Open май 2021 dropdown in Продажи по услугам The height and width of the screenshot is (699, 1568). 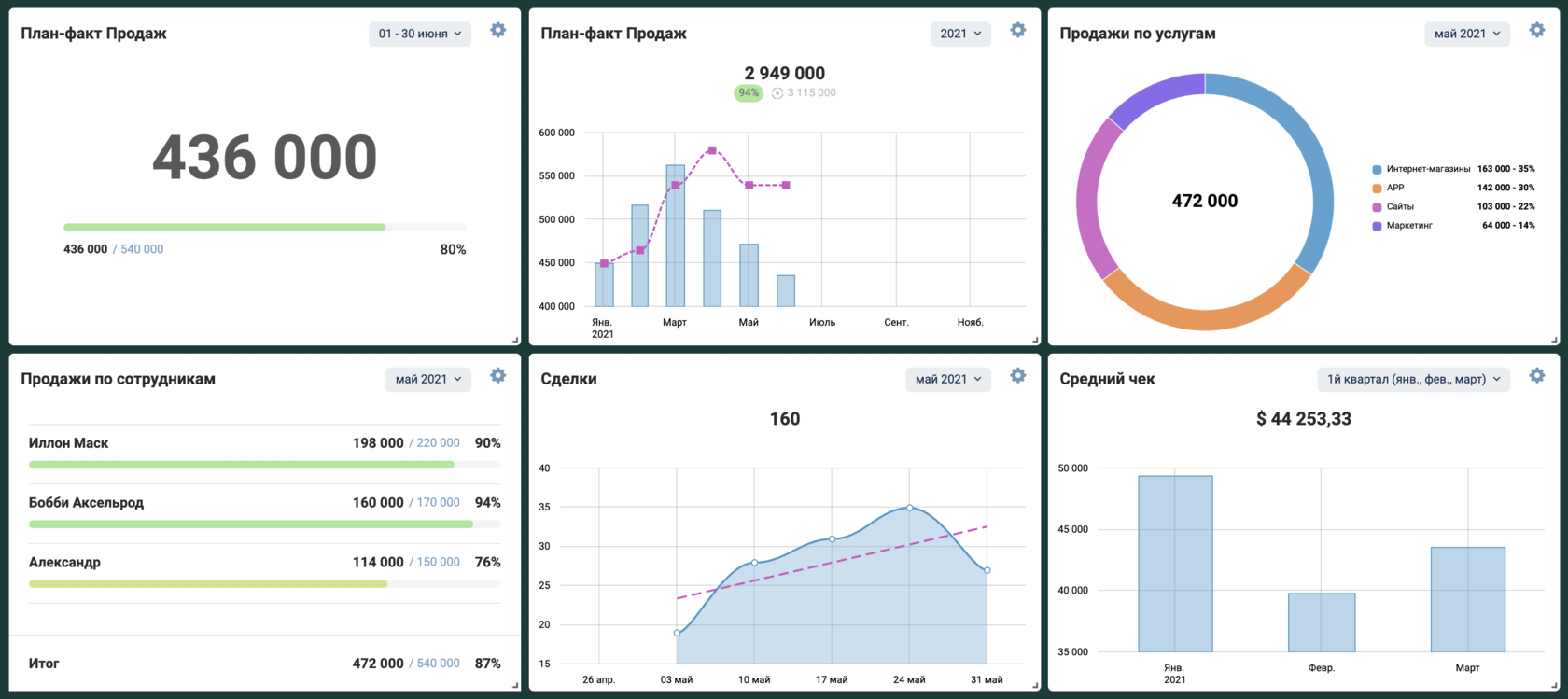point(1466,34)
